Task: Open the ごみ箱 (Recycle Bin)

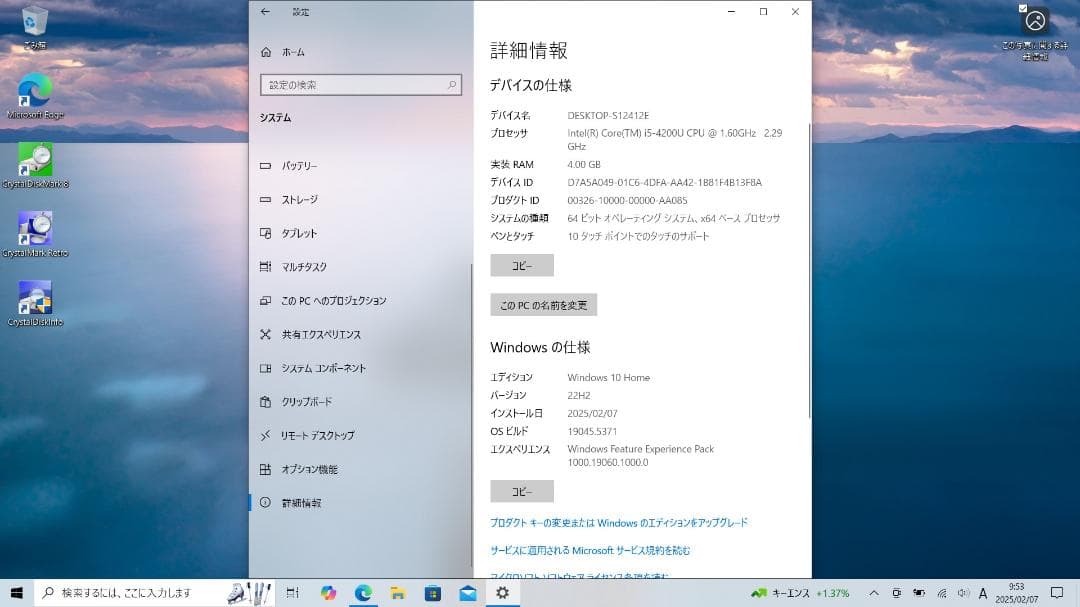Action: pyautogui.click(x=35, y=22)
